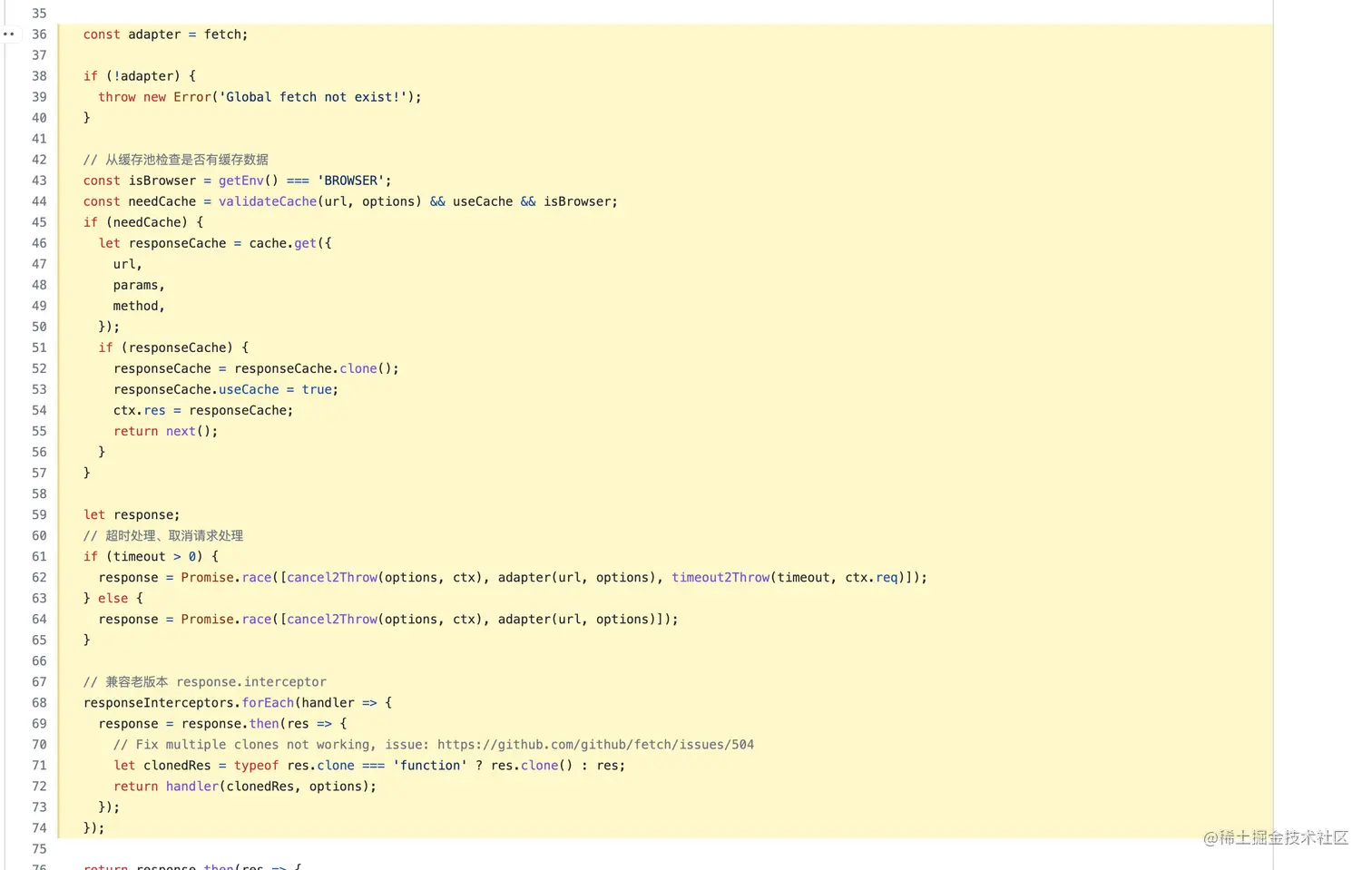1372x870 pixels.
Task: Select line number 67 in the gutter
Action: 39,681
